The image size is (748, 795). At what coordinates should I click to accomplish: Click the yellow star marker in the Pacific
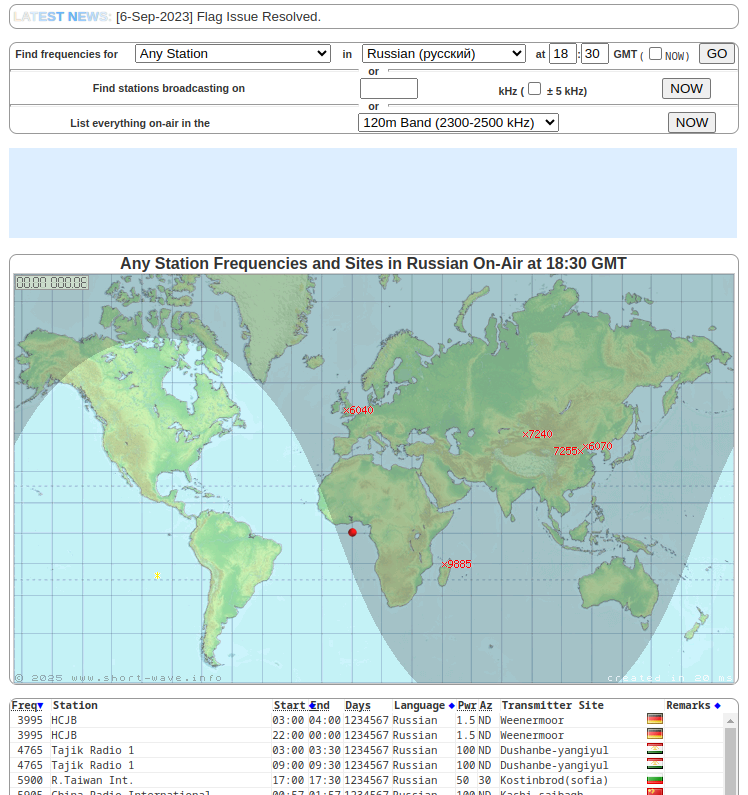coord(158,575)
